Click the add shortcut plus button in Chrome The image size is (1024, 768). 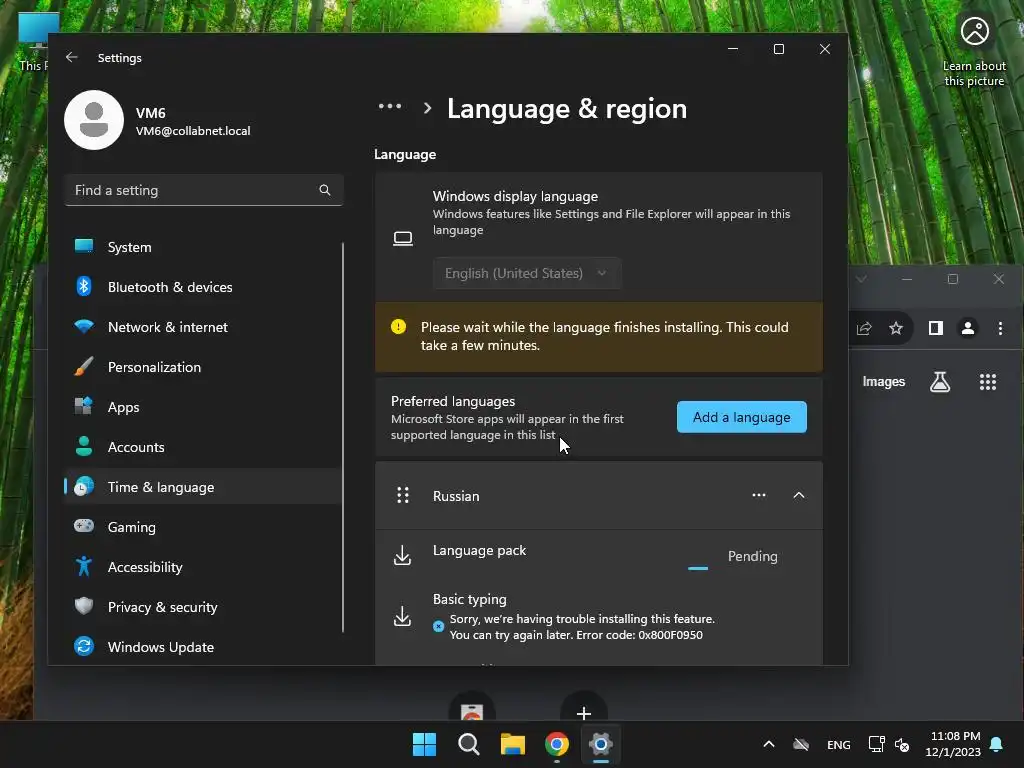tap(584, 712)
